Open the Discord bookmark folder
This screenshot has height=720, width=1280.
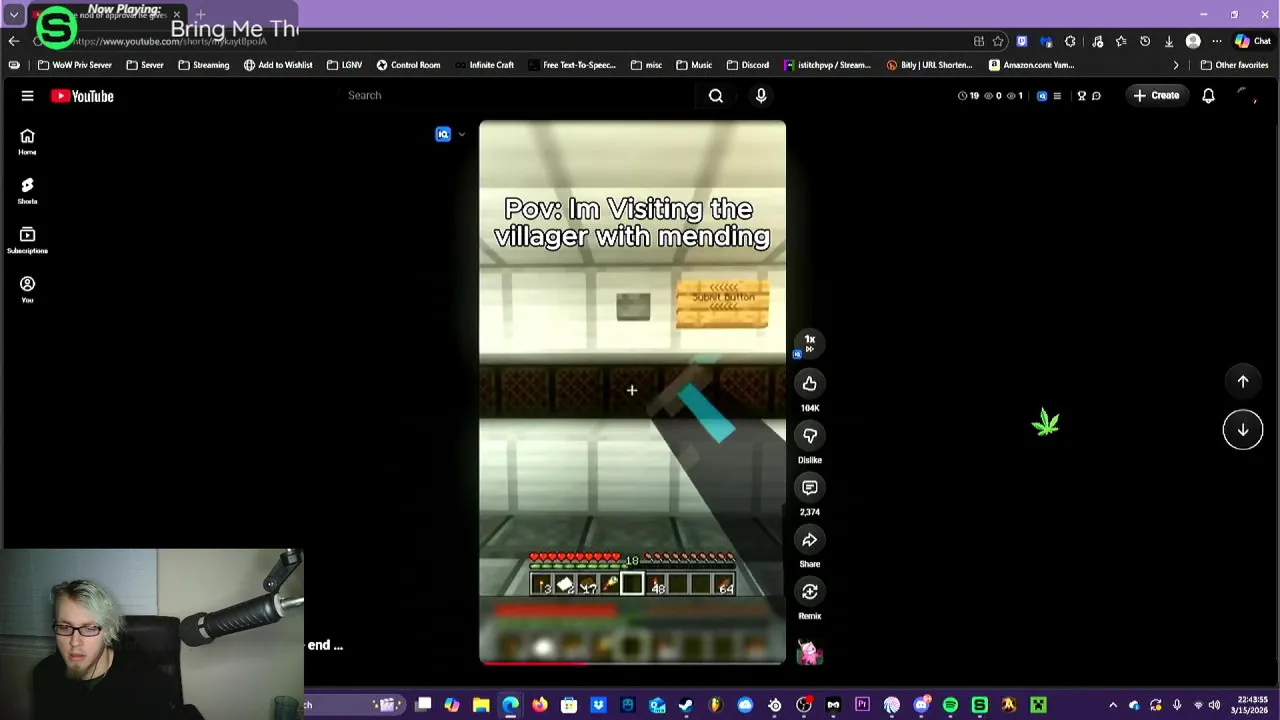pyautogui.click(x=748, y=65)
